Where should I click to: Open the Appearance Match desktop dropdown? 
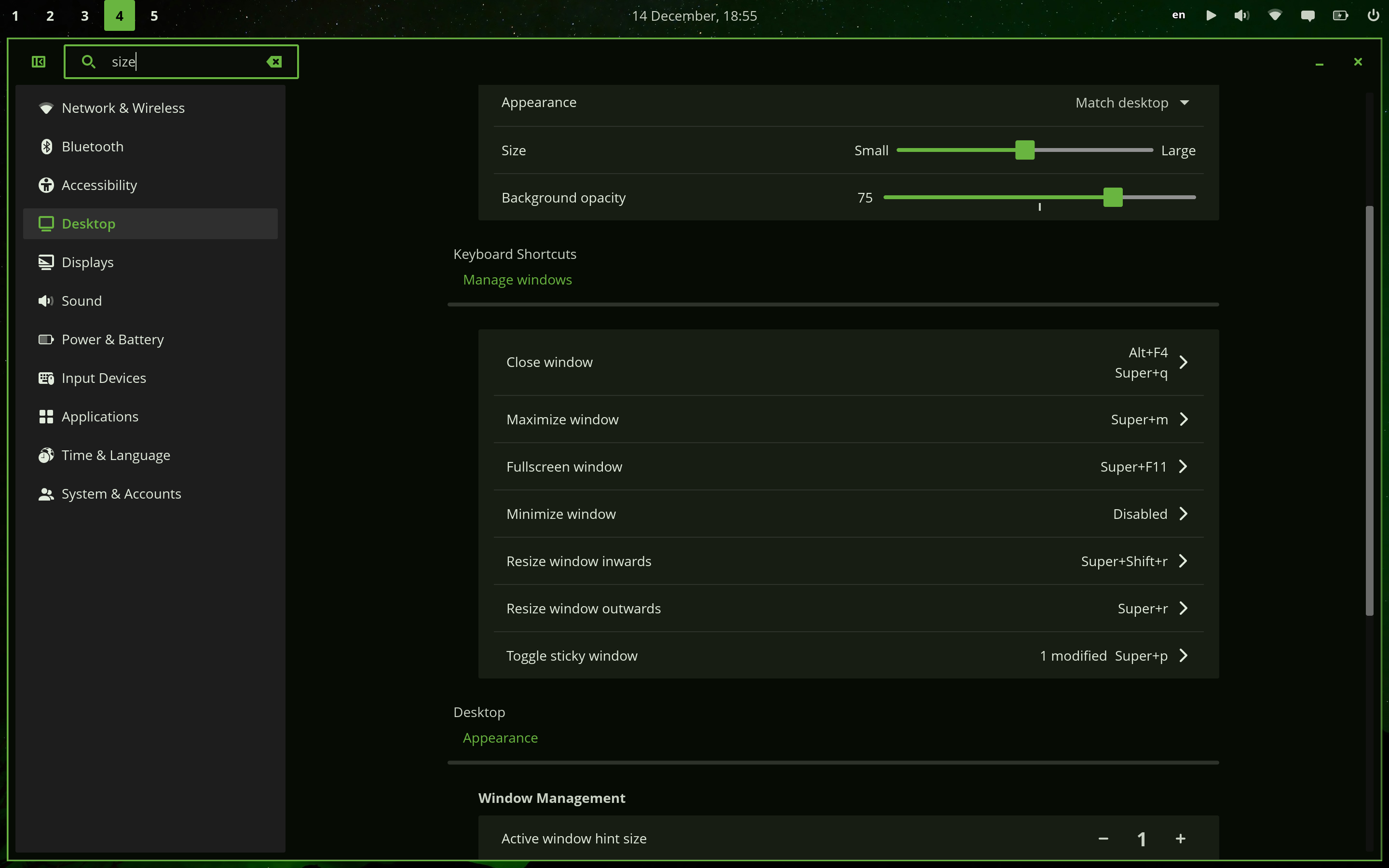pos(1132,103)
